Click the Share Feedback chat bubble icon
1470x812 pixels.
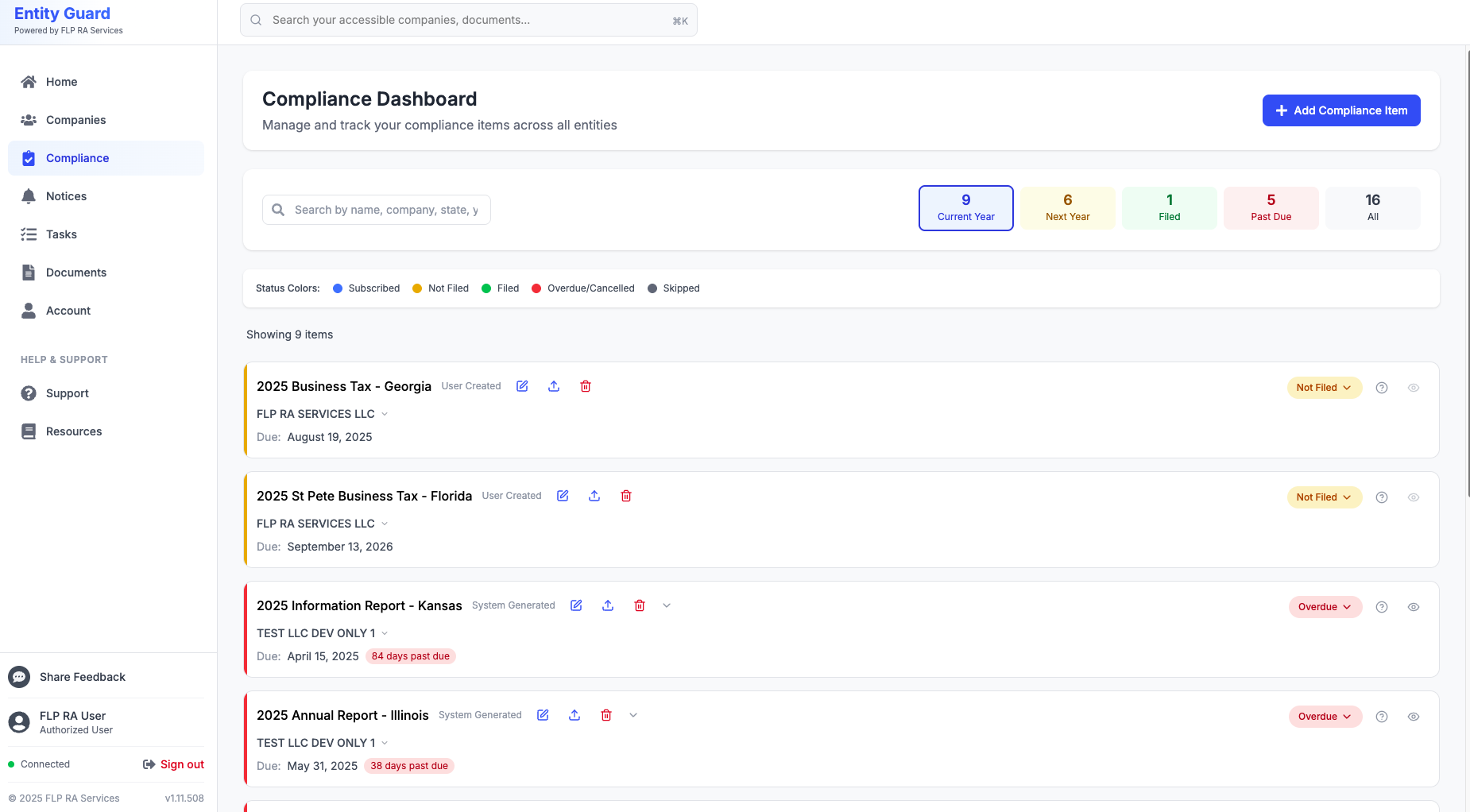pos(19,677)
